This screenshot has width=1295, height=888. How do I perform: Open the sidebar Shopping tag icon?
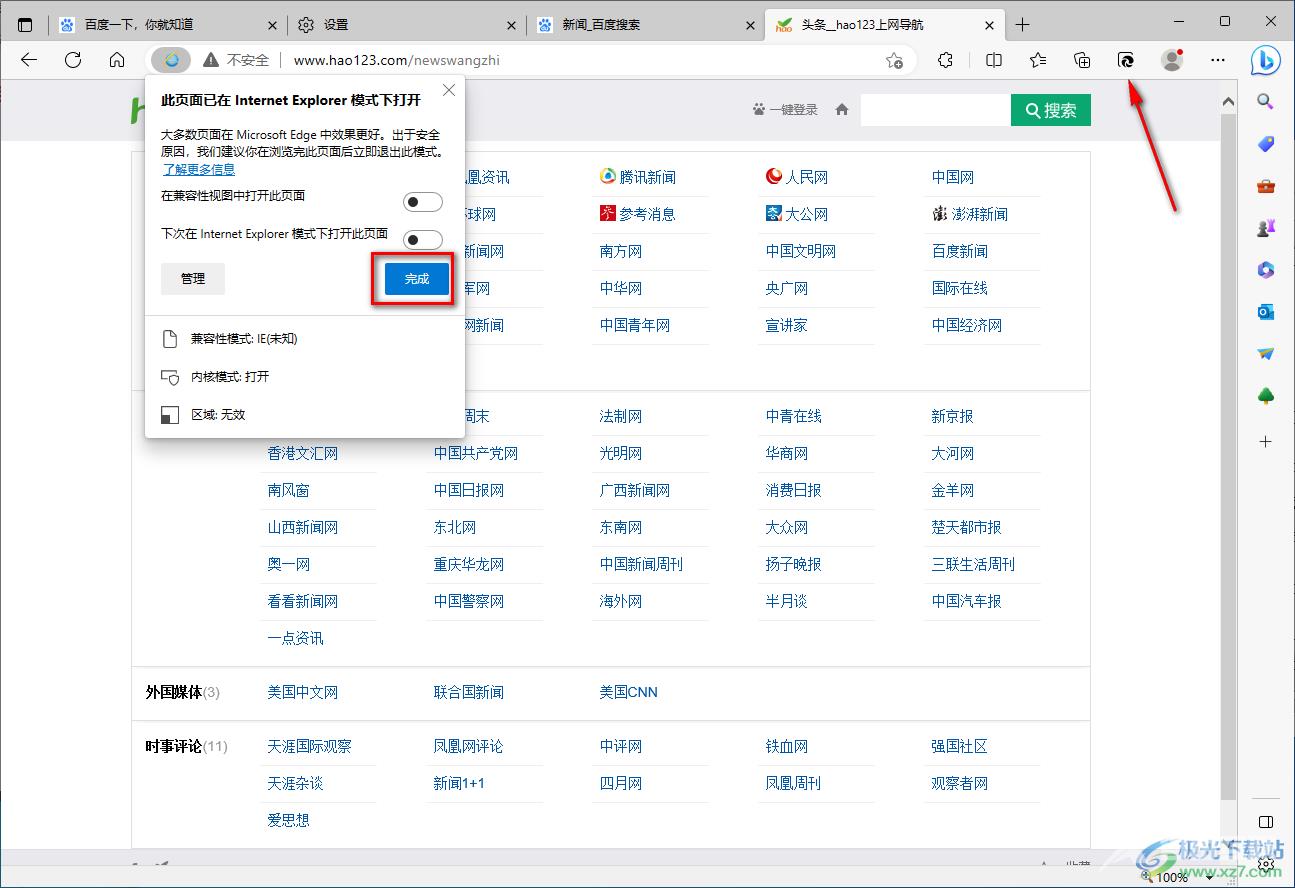pos(1266,145)
